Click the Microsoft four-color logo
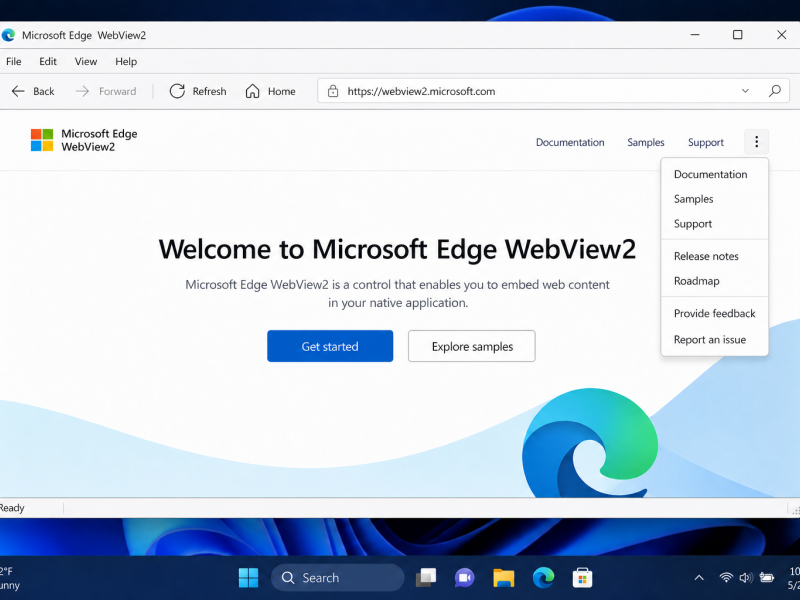Image resolution: width=800 pixels, height=600 pixels. [42, 140]
